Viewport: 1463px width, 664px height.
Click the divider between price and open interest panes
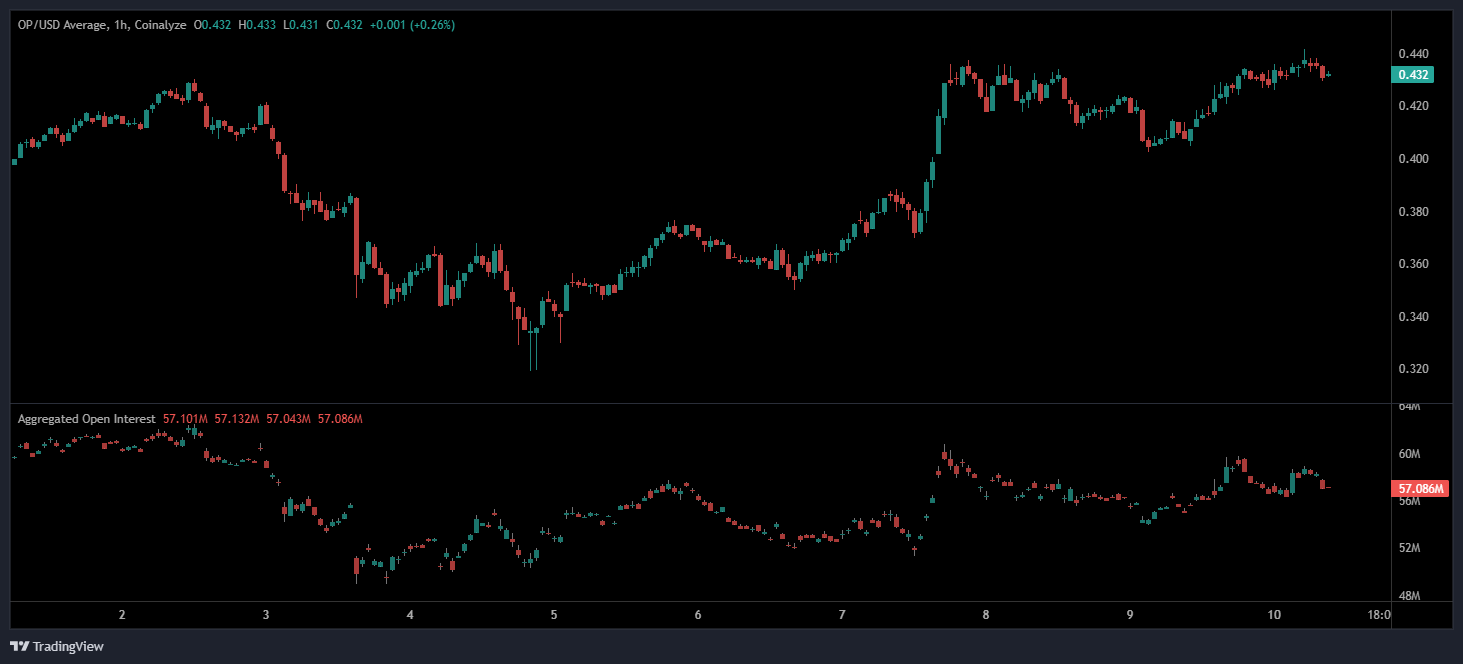(700, 403)
